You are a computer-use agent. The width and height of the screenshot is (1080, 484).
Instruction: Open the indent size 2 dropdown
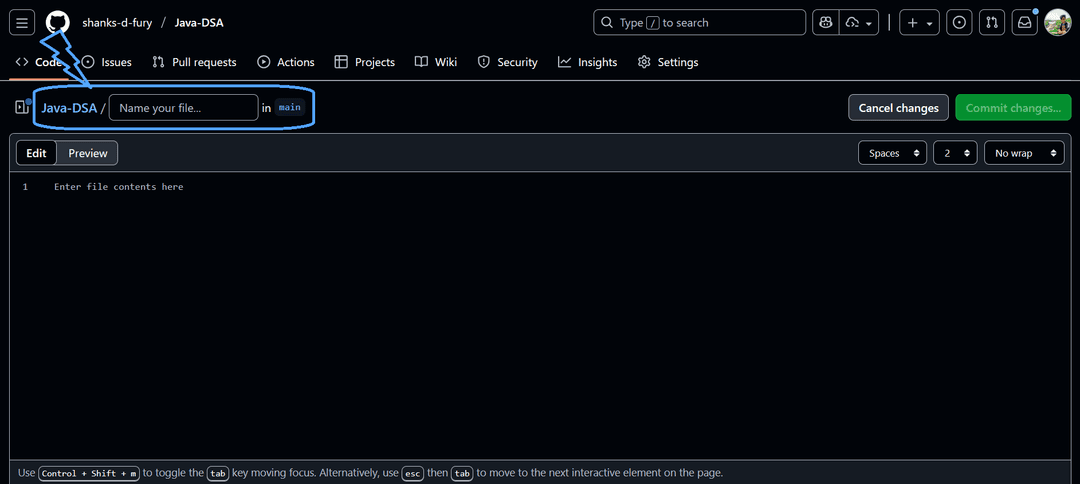click(955, 153)
